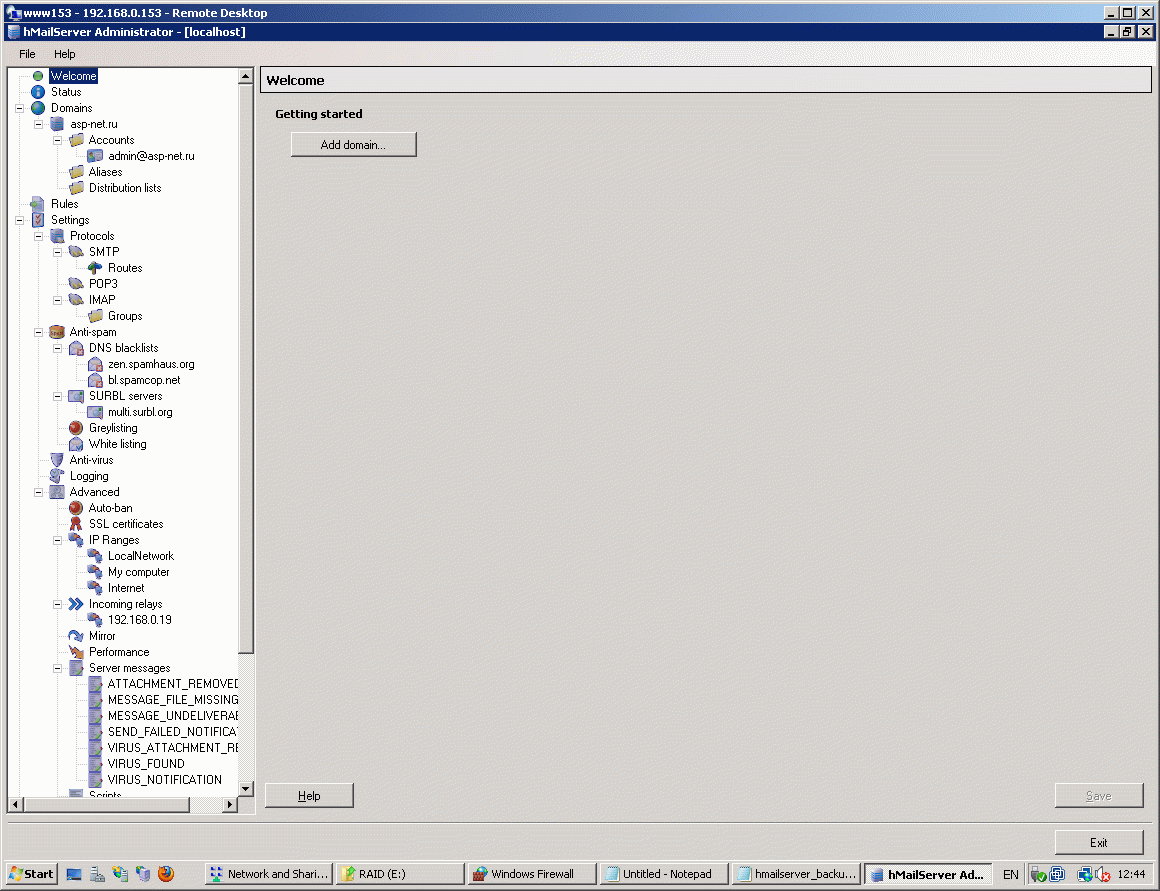Collapse the asp-net.ru domain node

[x=39, y=124]
